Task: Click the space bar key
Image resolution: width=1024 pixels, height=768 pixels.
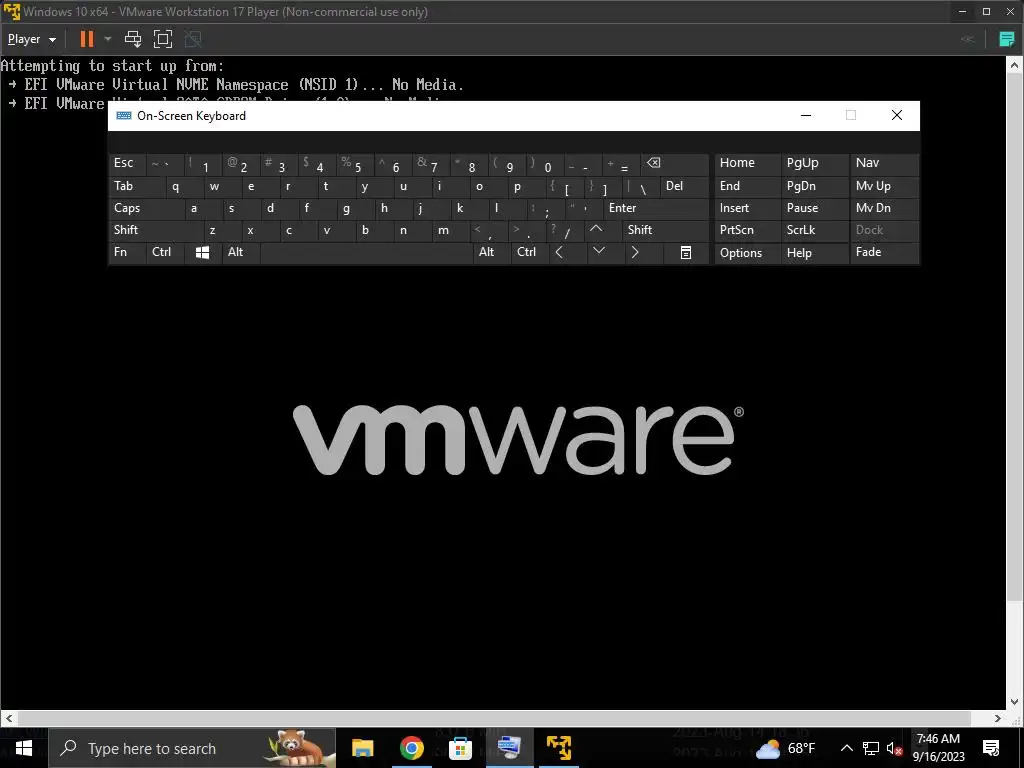Action: [x=367, y=252]
